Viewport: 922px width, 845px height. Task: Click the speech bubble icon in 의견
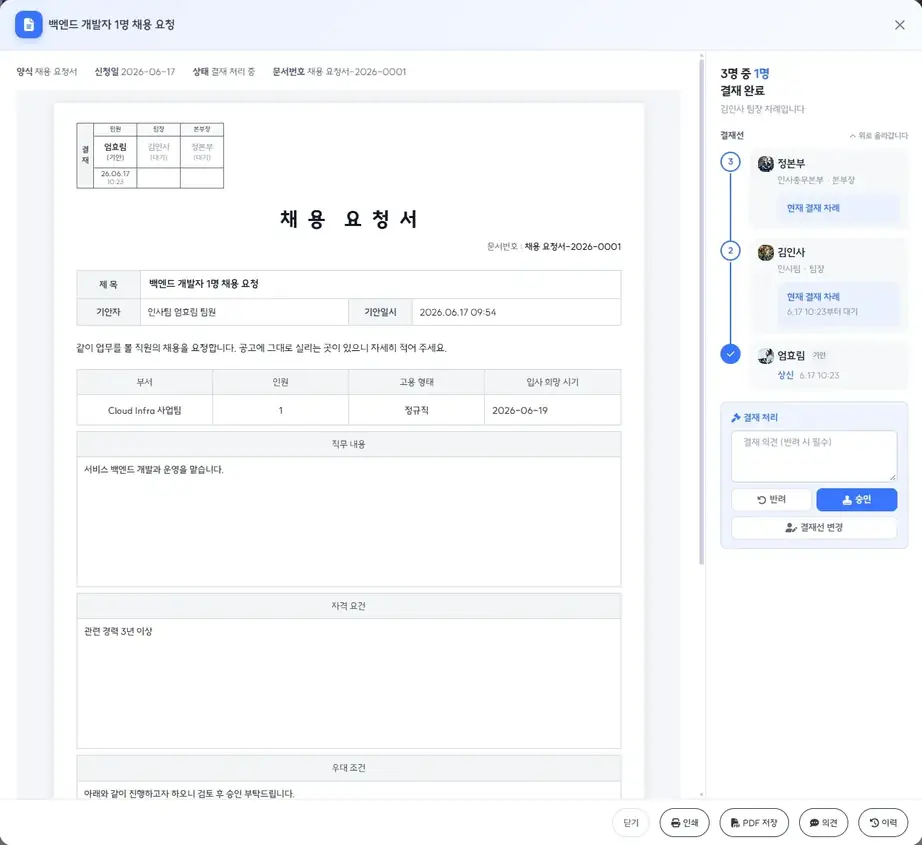point(814,823)
